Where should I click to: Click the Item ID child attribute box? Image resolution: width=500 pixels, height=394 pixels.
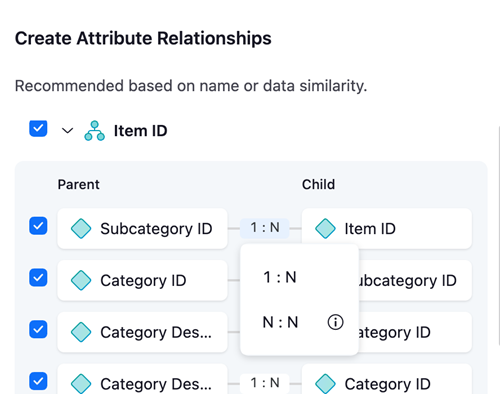click(387, 229)
